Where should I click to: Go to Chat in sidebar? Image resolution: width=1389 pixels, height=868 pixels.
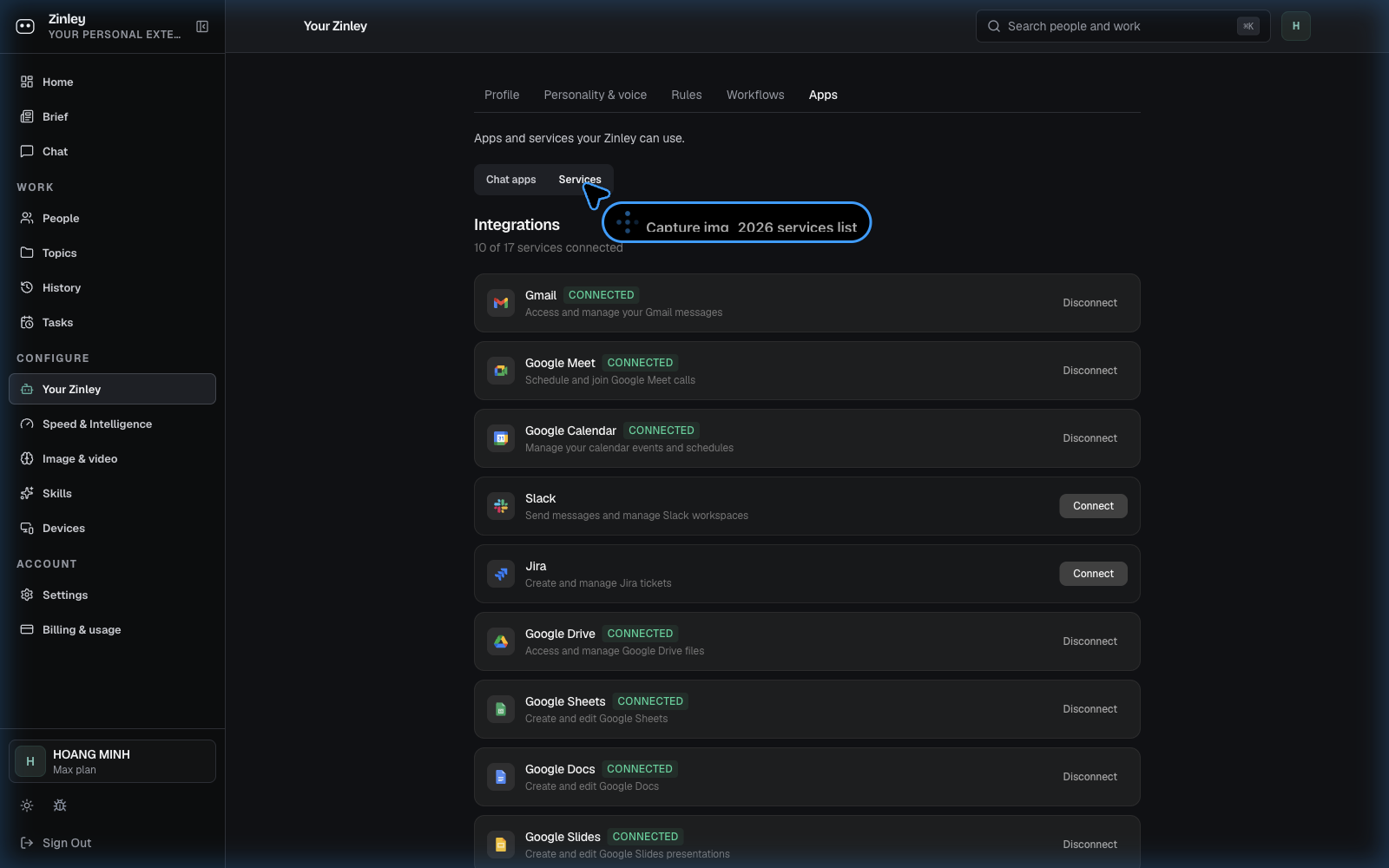(x=112, y=151)
